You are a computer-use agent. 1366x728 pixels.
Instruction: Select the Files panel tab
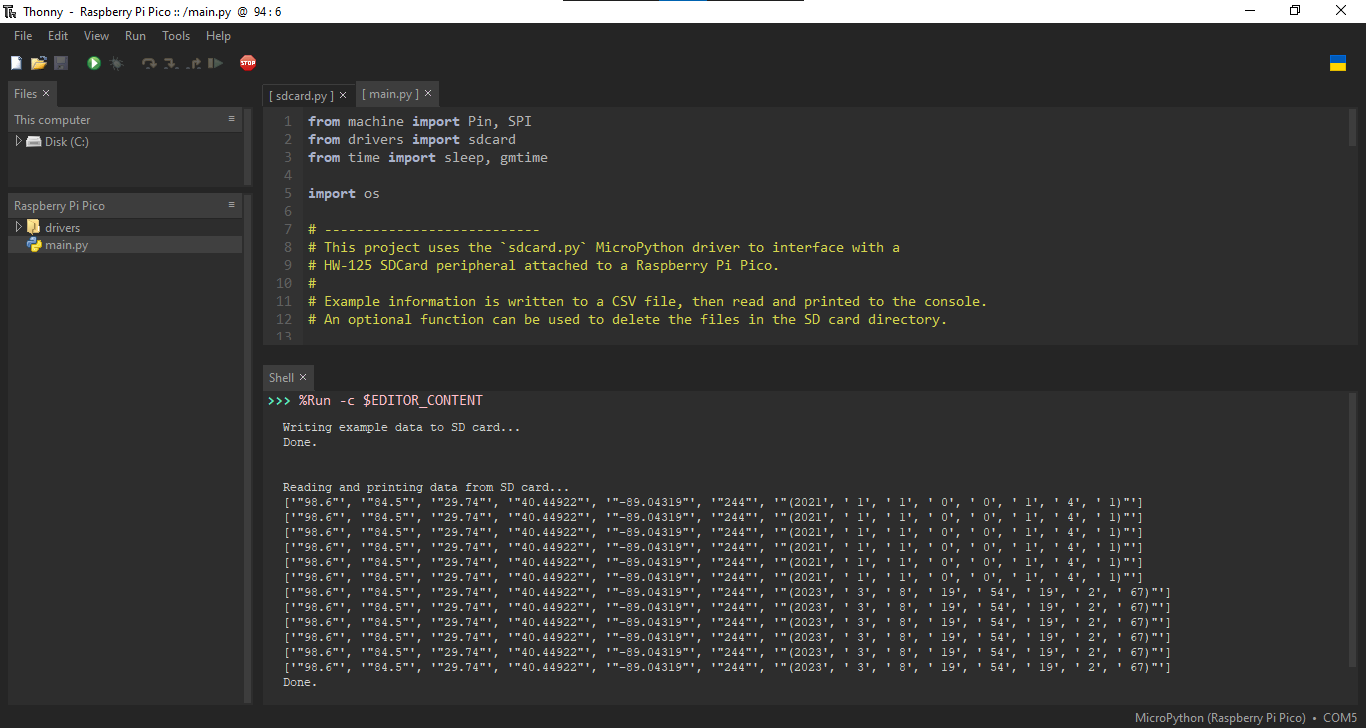click(25, 94)
